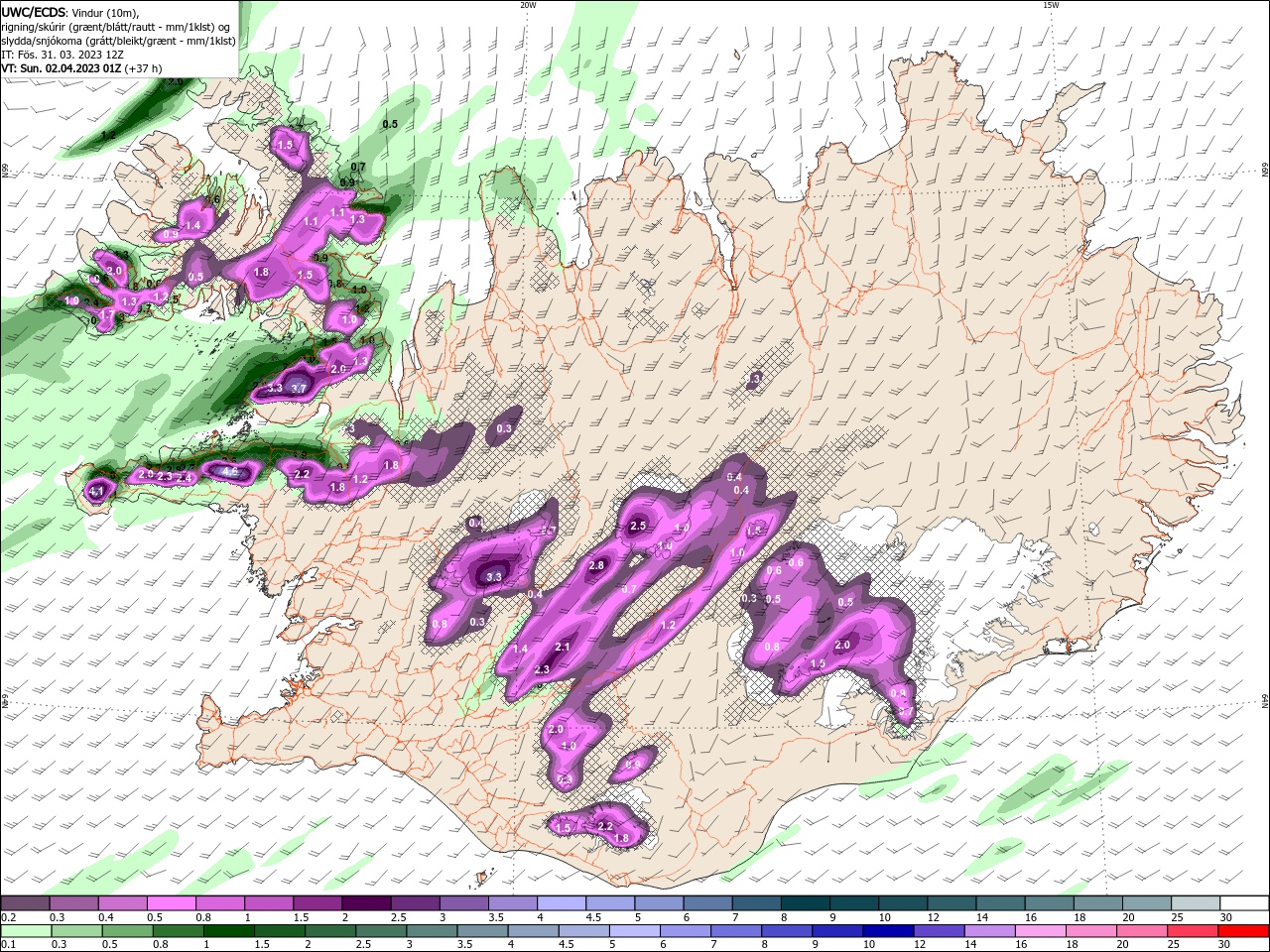Pick the darkest green 1–1.5 rain legend swatch
1270x952 pixels.
[229, 931]
